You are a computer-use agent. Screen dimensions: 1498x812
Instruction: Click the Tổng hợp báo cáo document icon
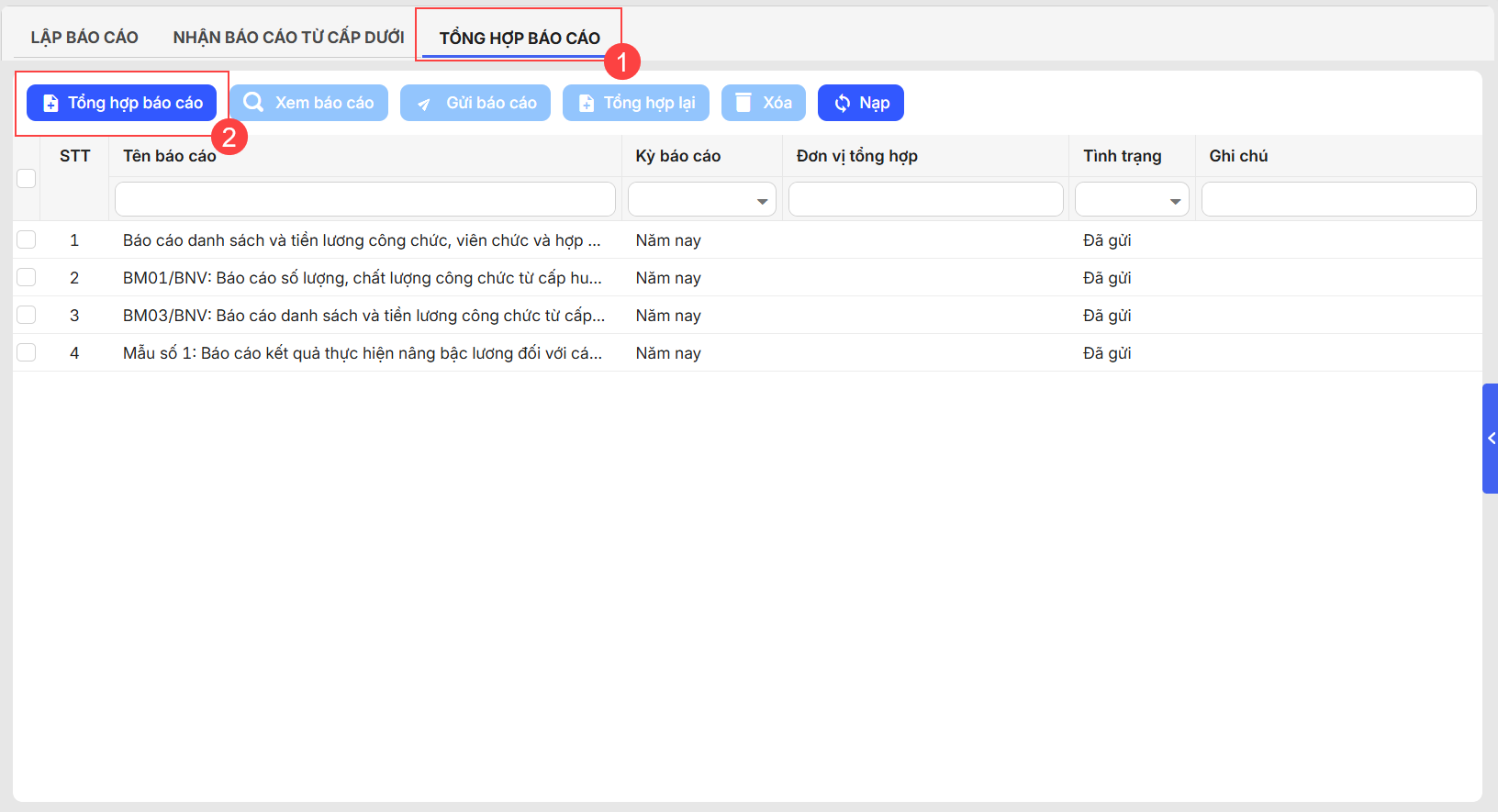point(50,104)
